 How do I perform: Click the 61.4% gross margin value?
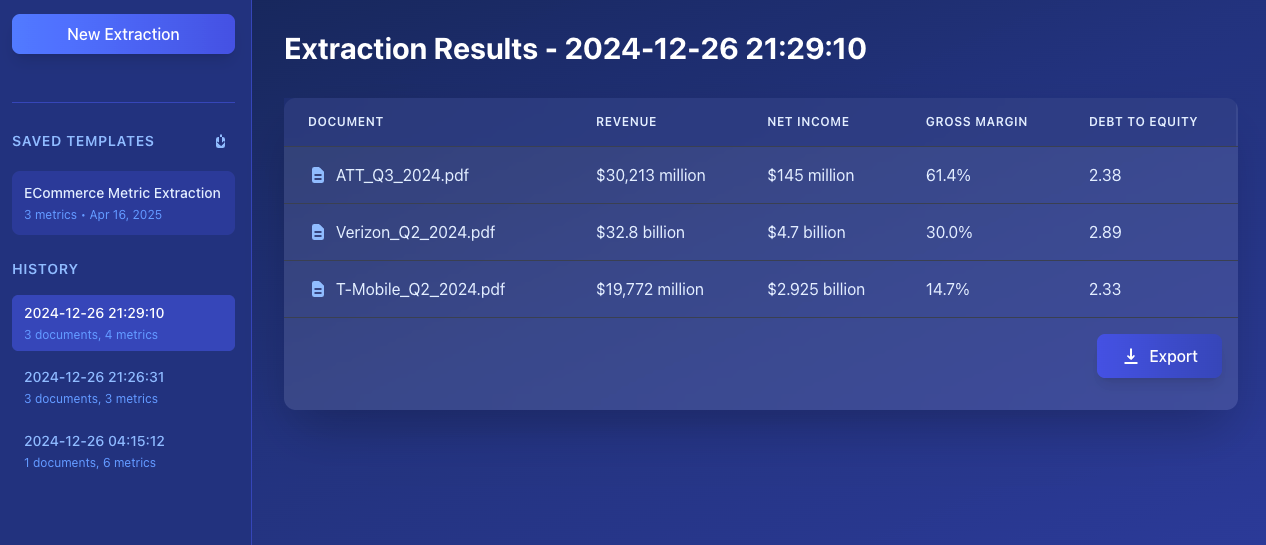948,176
